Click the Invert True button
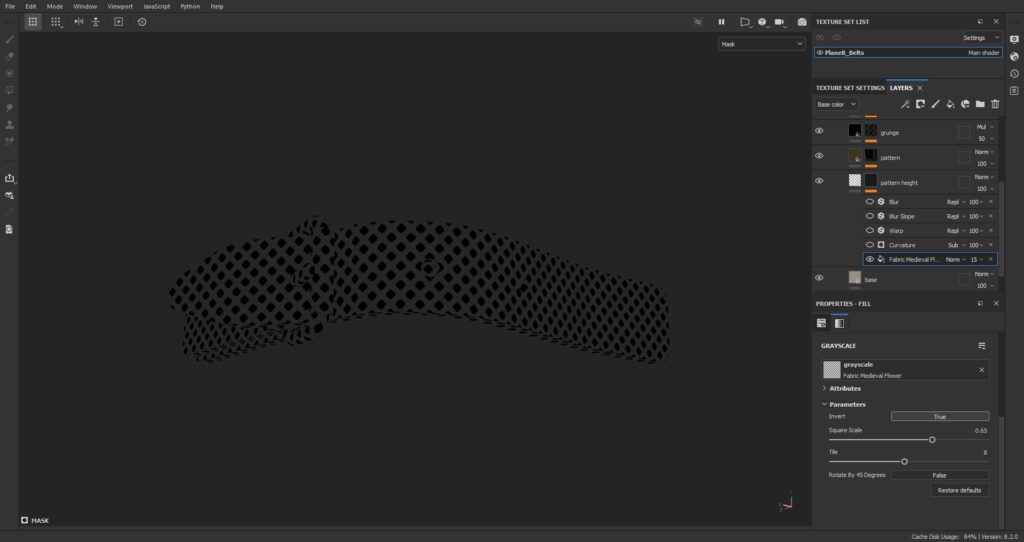Viewport: 1024px width, 542px height. pos(940,417)
